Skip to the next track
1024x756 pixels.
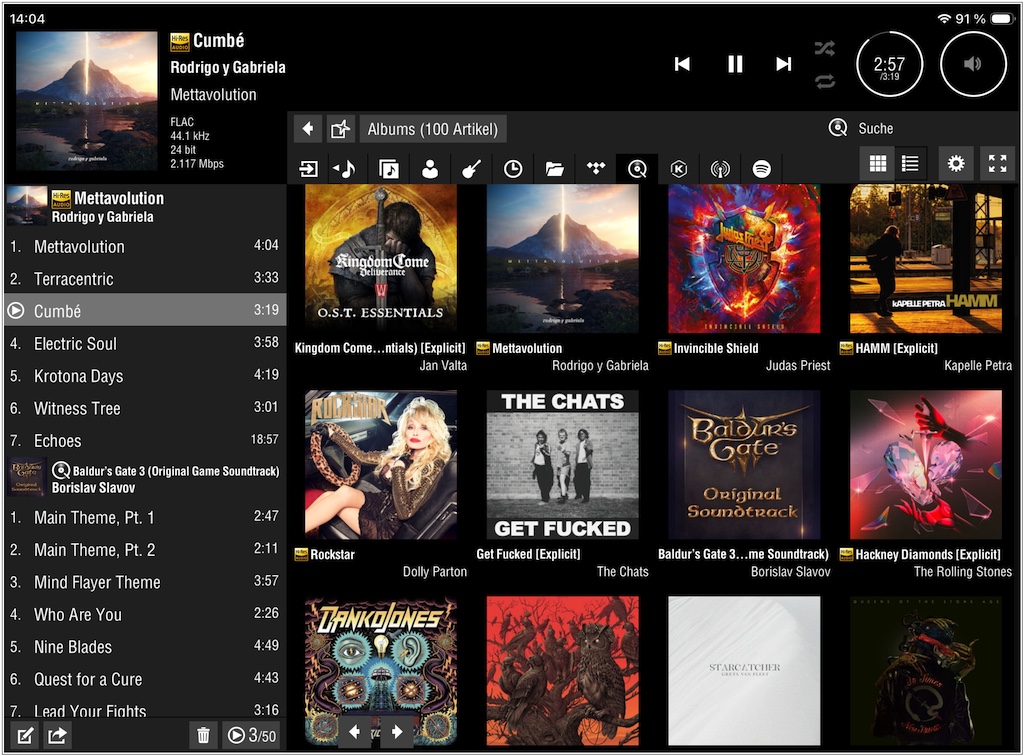pyautogui.click(x=784, y=64)
